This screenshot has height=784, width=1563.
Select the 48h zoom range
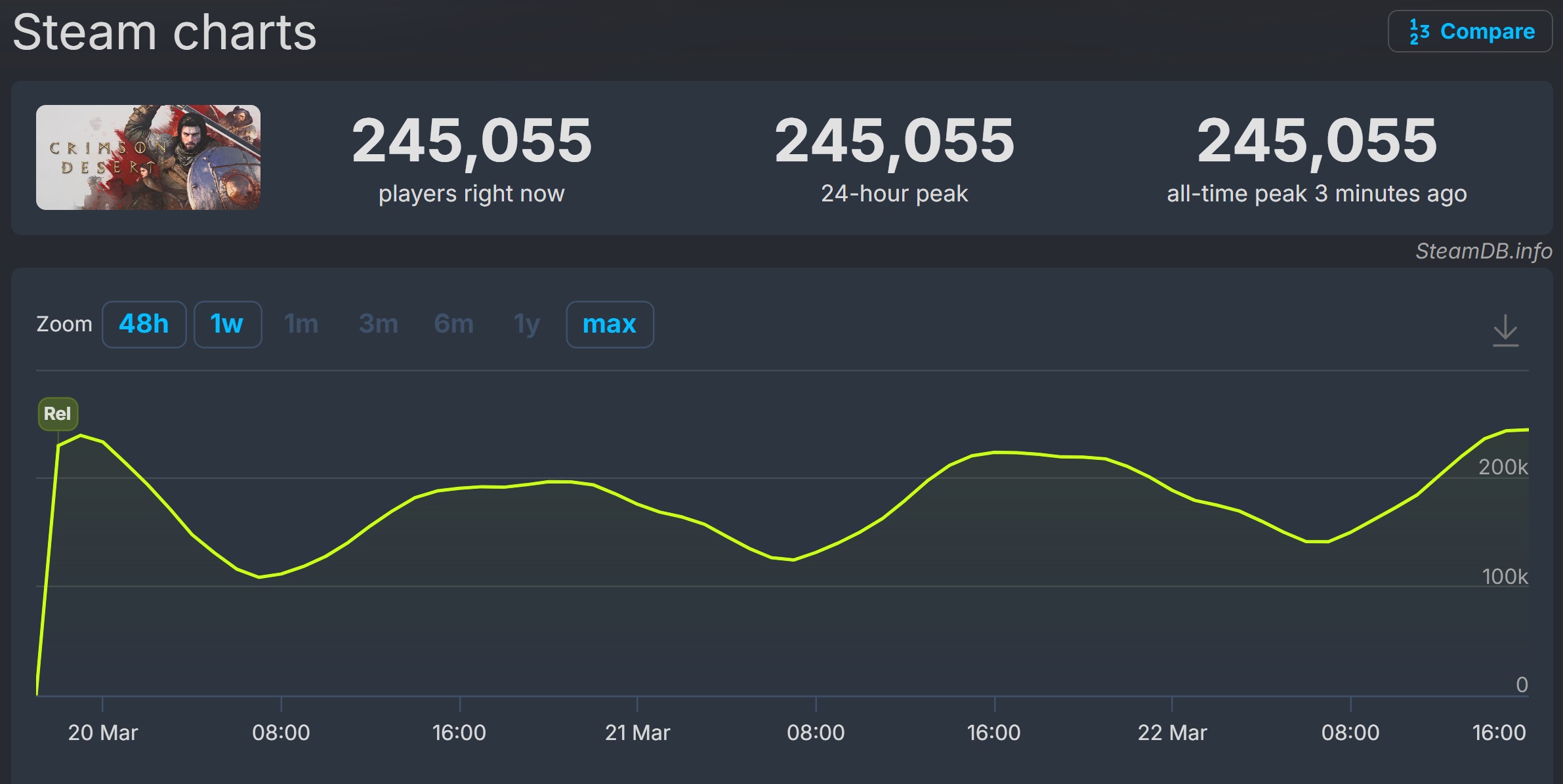click(x=144, y=324)
